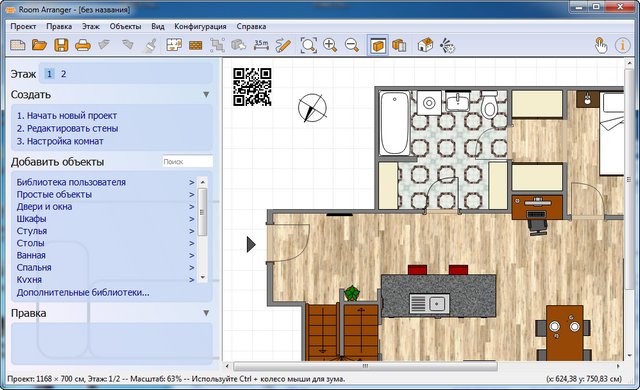Viewport: 640px width, 390px height.
Task: Click '1. Начать новый проект' link
Action: pos(67,116)
